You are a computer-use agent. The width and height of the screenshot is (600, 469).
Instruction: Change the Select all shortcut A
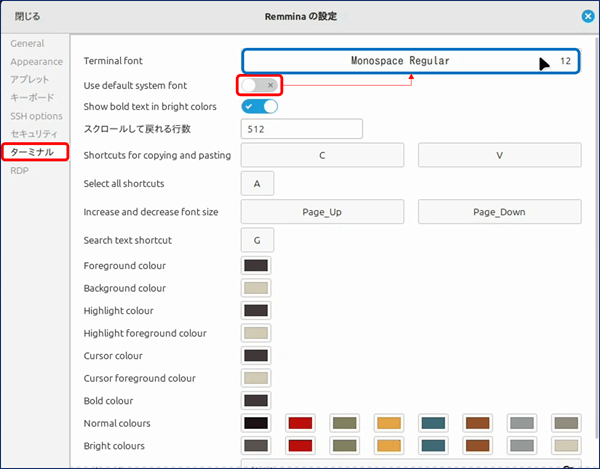257,184
